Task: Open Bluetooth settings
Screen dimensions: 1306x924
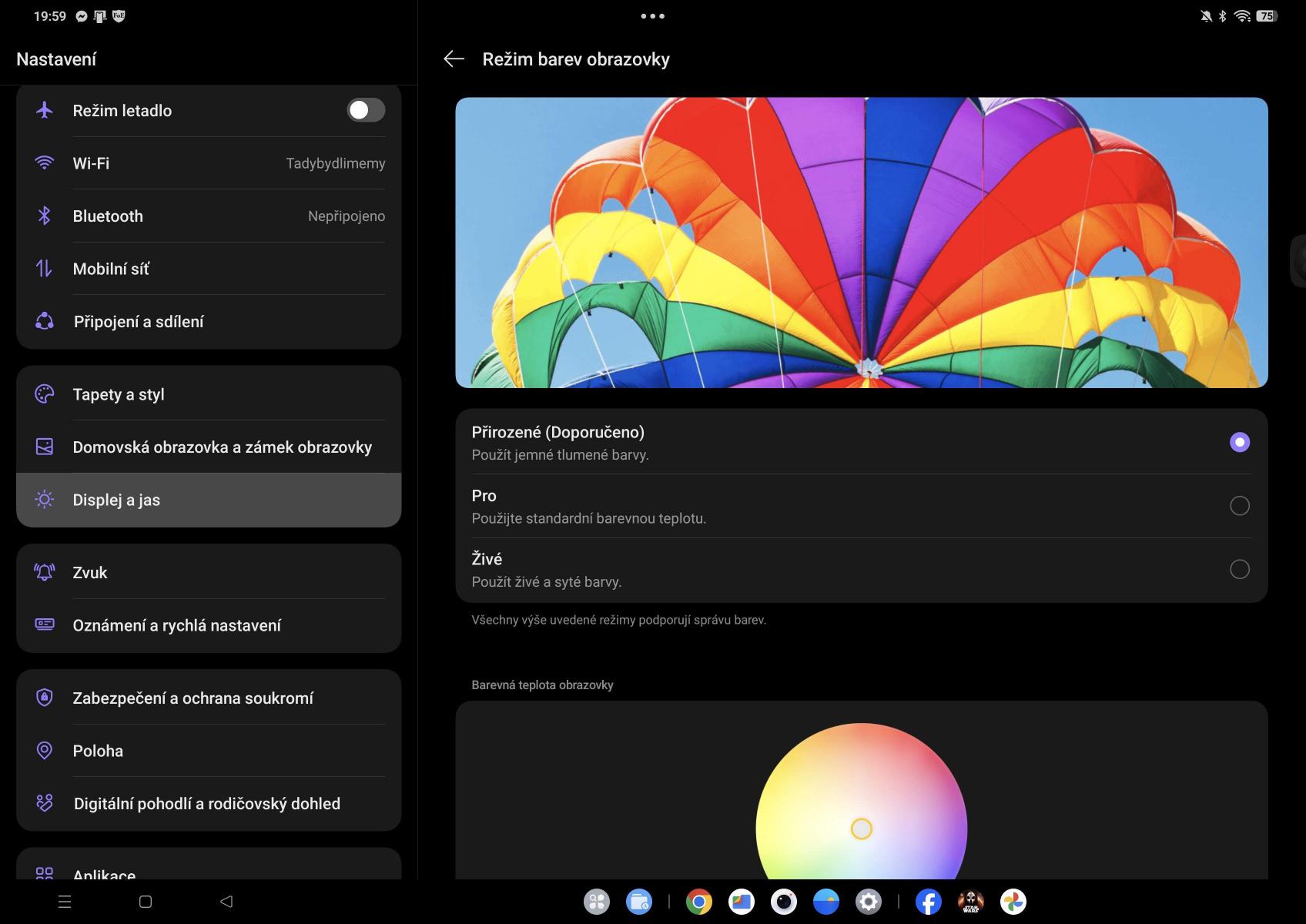Action: 208,216
